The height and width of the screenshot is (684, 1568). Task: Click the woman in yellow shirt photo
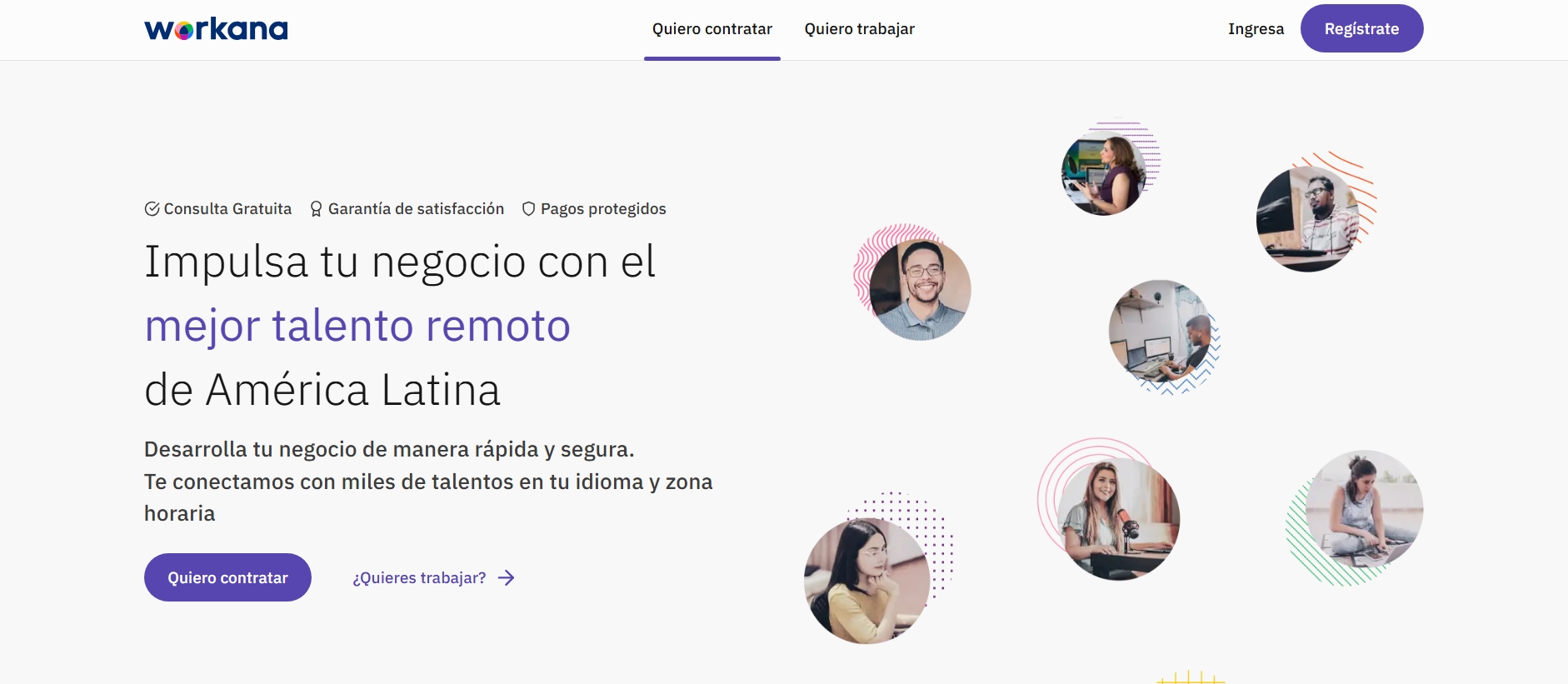pos(866,581)
